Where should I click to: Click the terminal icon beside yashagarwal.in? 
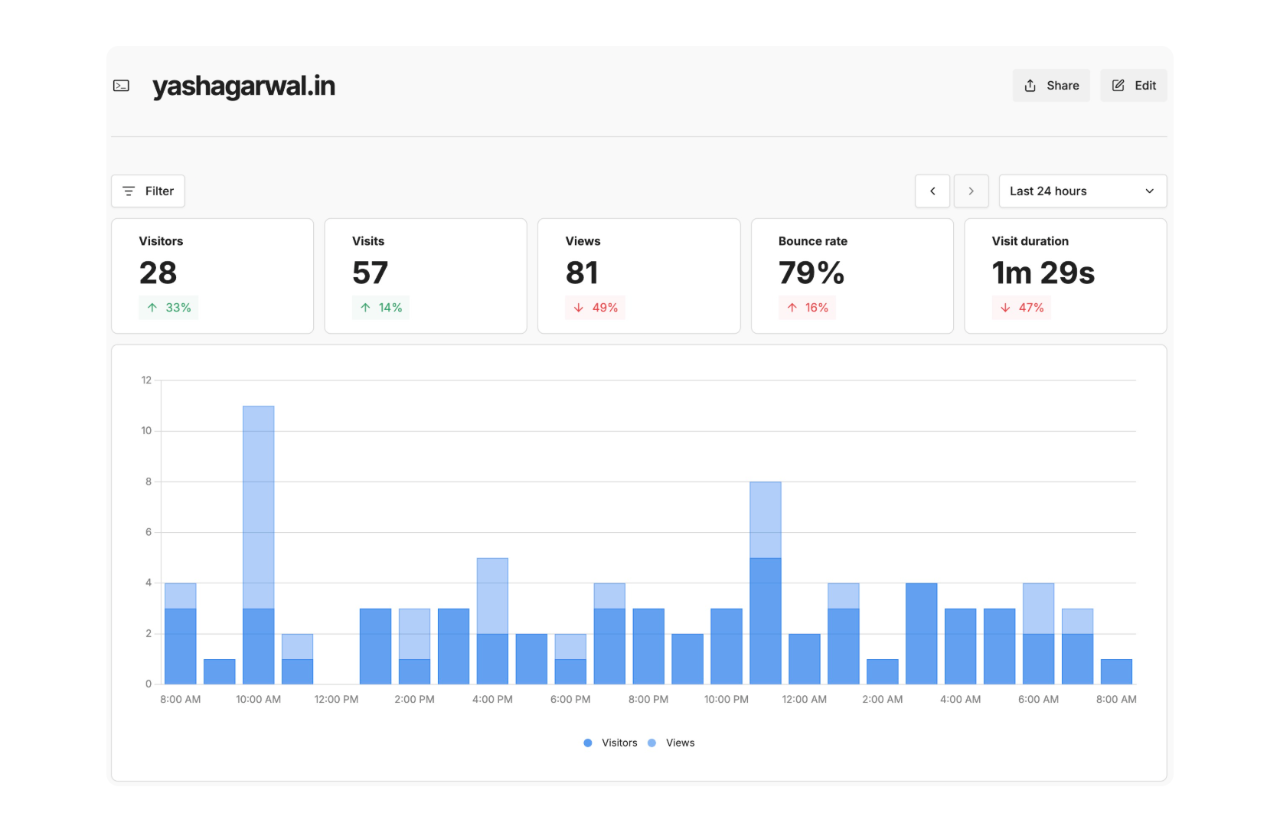click(121, 86)
